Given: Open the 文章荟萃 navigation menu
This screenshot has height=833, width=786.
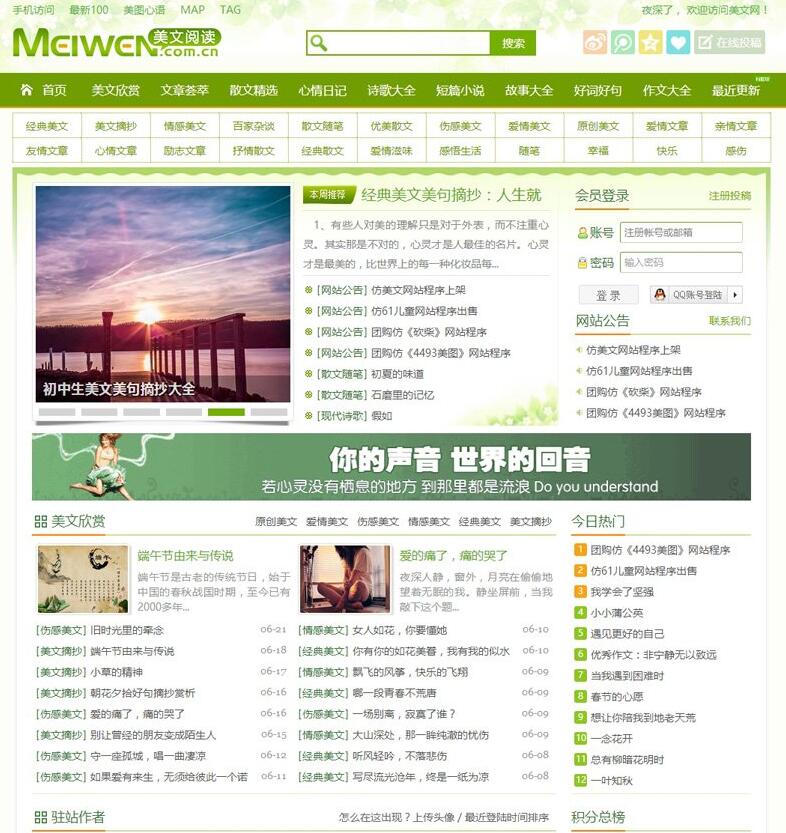Looking at the screenshot, I should (184, 90).
